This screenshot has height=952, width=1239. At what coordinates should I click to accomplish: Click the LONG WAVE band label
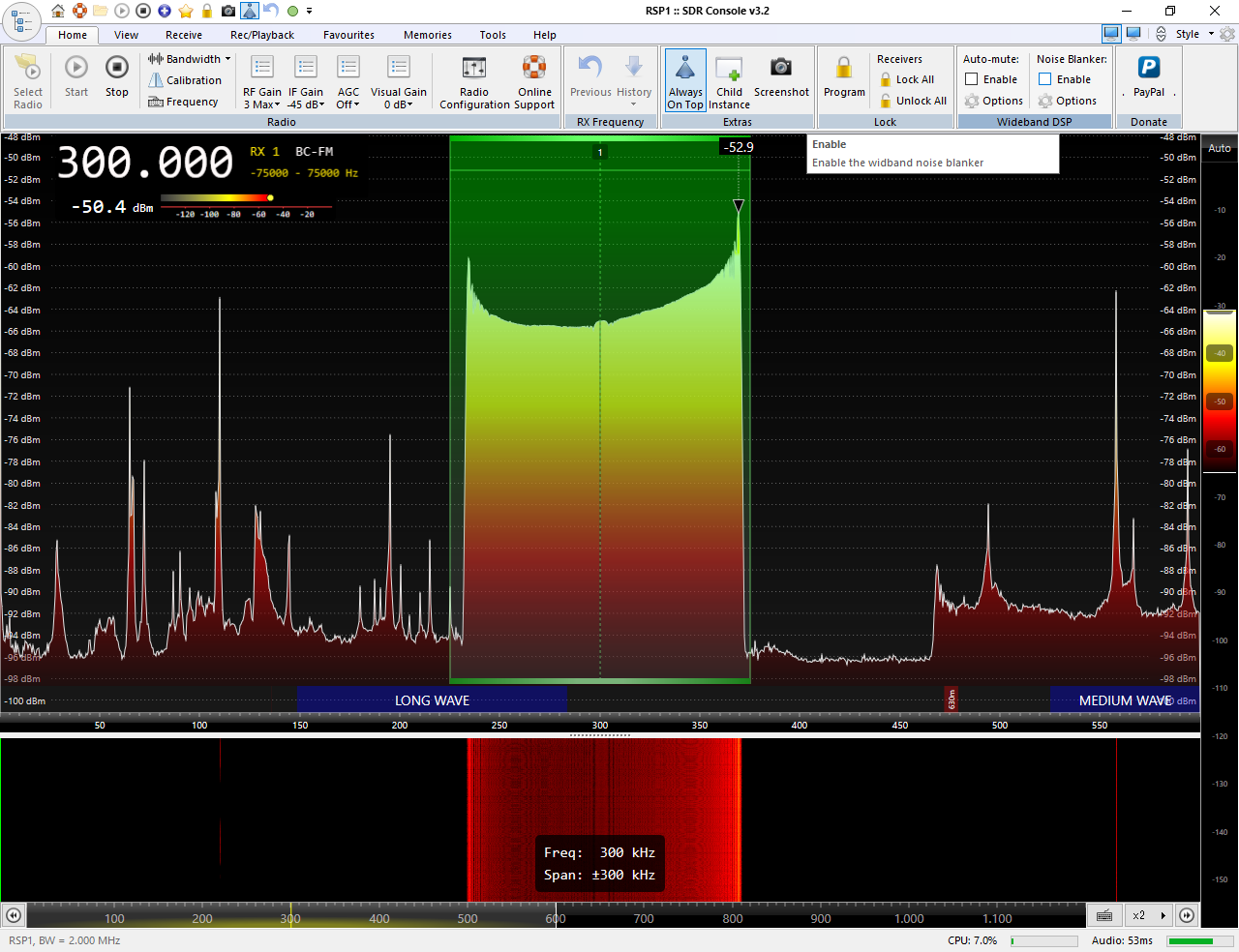coord(432,700)
